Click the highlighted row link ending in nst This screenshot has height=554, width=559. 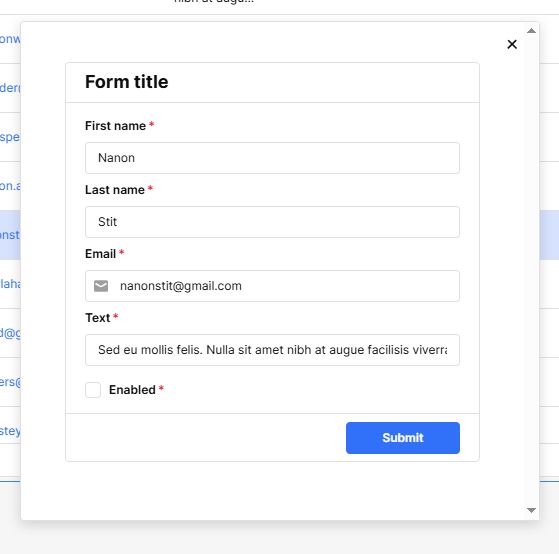pos(10,235)
